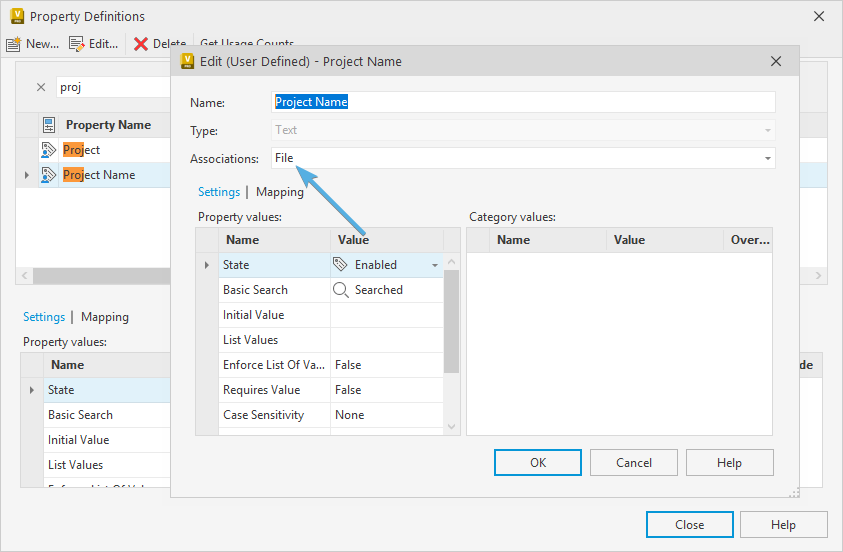This screenshot has height=552, width=843.
Task: Click the Searched magnifier icon in Basic Search row
Action: coord(341,290)
